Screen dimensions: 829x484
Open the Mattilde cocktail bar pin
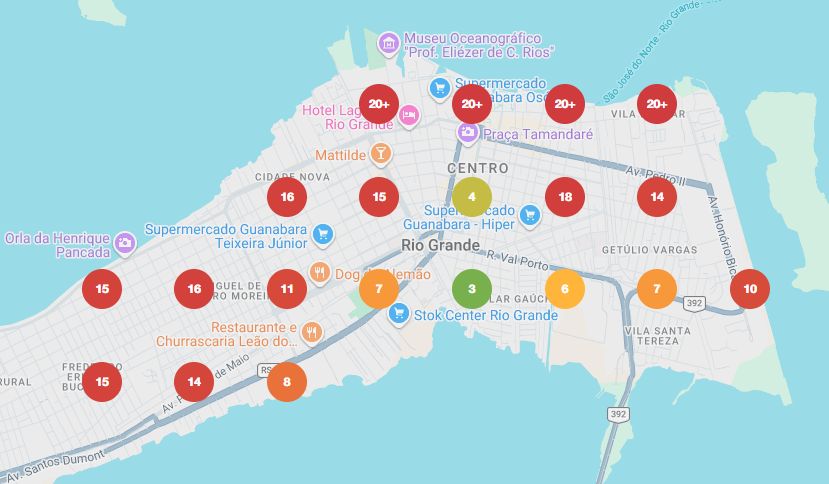coord(381,154)
